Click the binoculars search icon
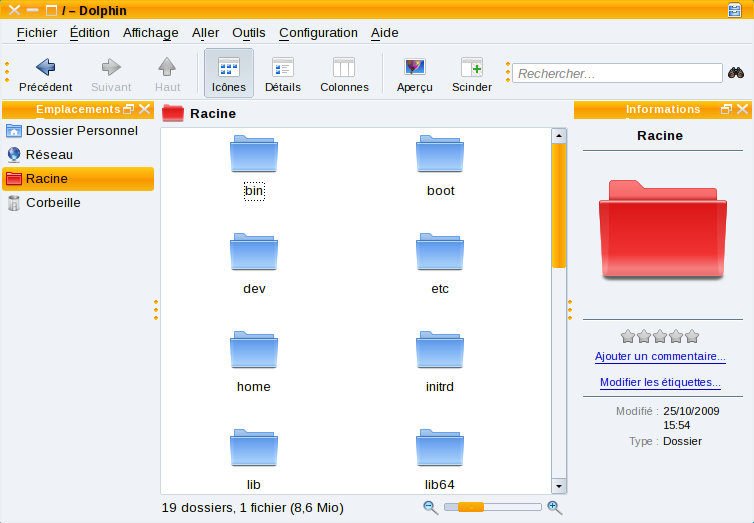This screenshot has height=523, width=754. (736, 73)
